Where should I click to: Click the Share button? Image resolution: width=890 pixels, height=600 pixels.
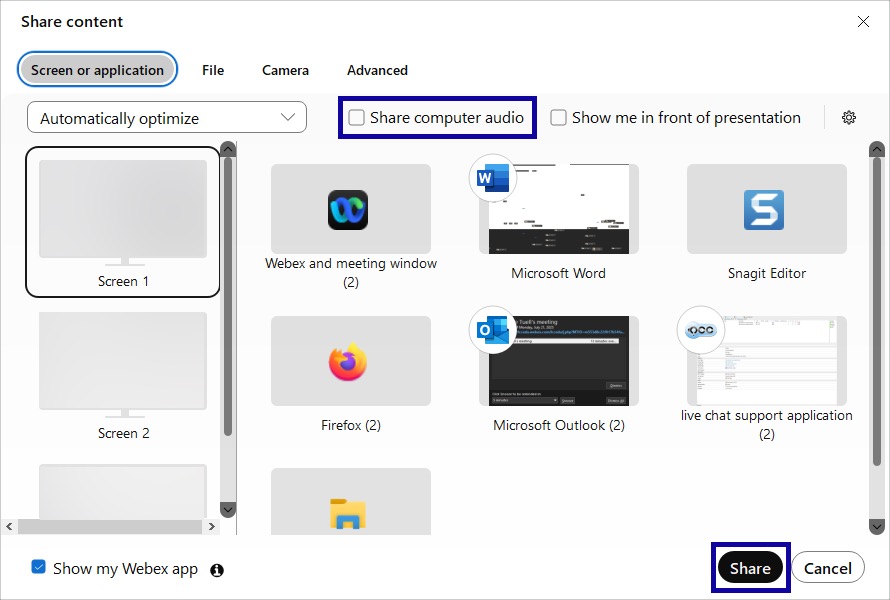[750, 568]
